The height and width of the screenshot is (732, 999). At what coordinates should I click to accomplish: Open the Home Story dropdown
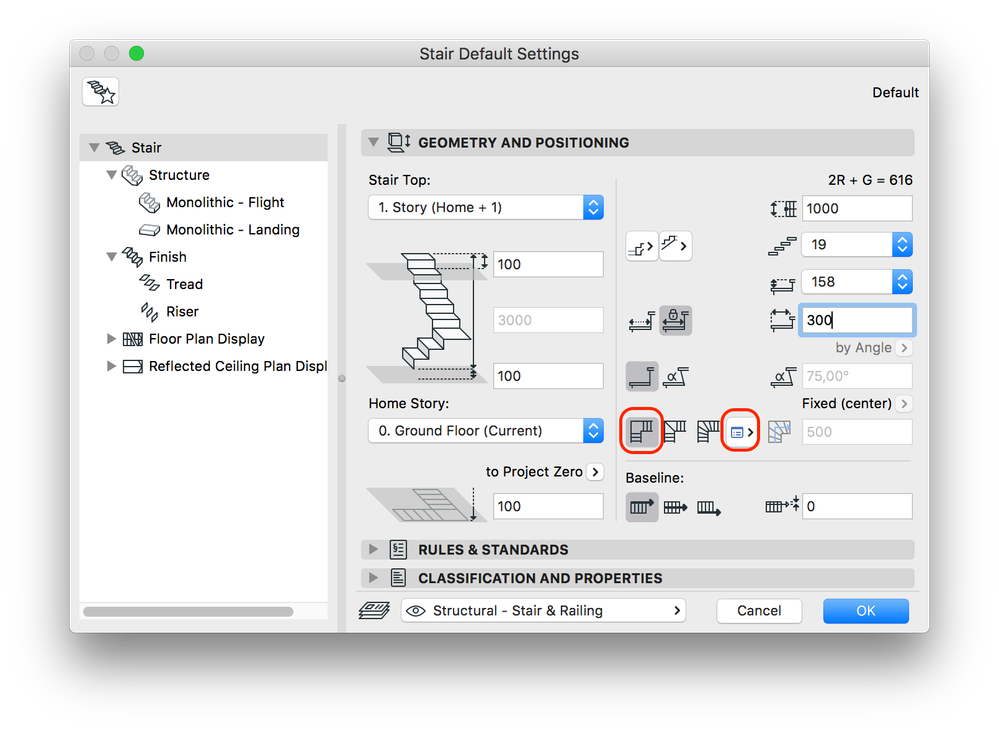point(486,430)
